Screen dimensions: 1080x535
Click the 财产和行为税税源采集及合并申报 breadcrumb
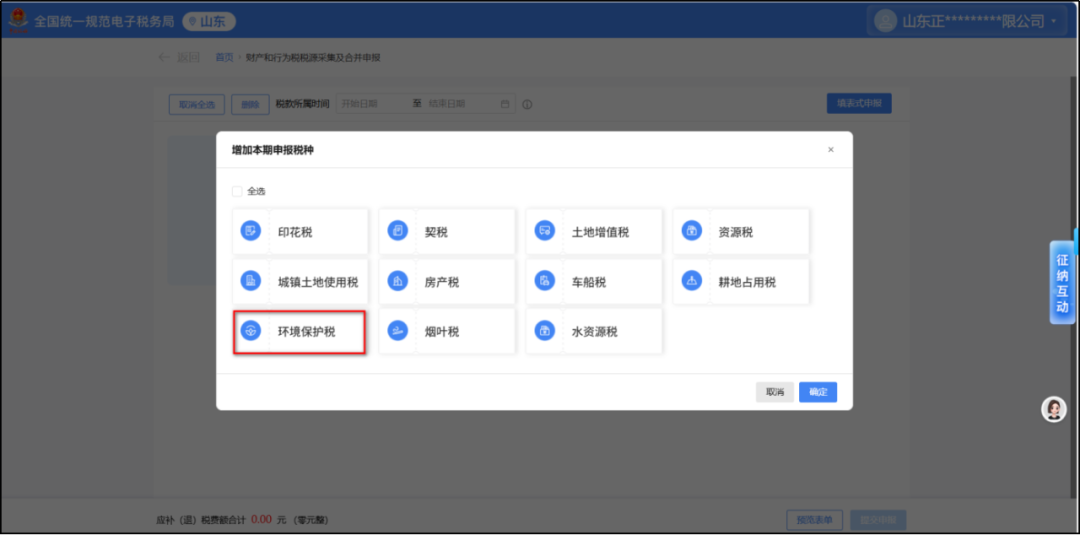click(x=313, y=58)
